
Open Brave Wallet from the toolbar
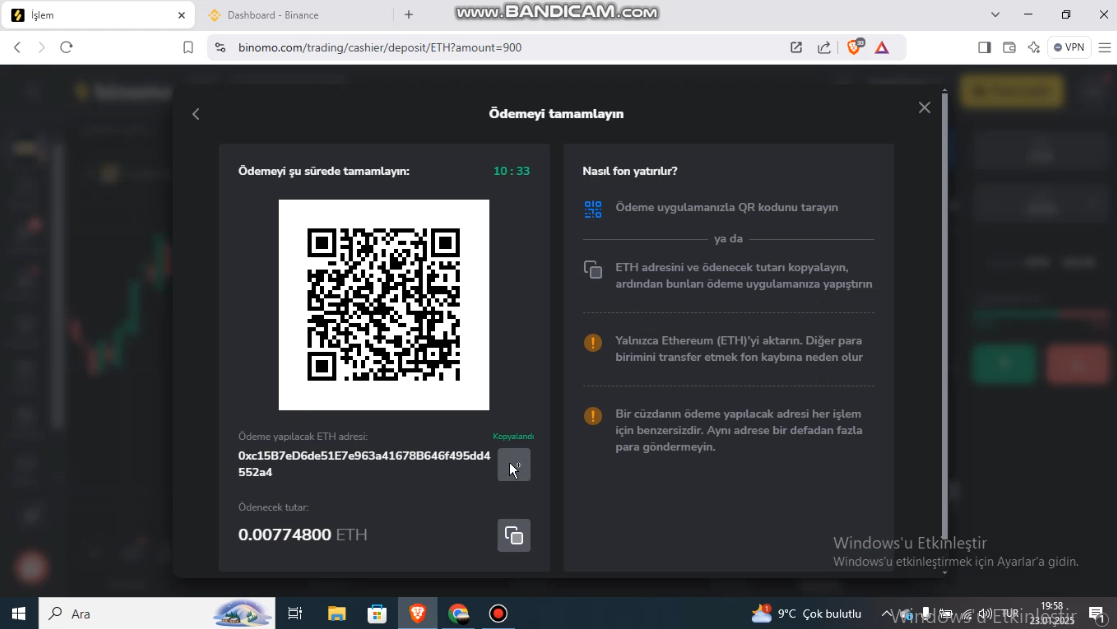tap(1009, 47)
